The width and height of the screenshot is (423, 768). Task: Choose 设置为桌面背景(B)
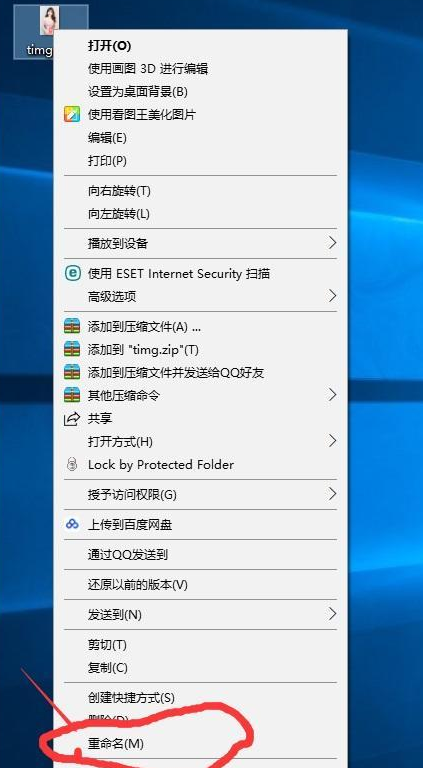pyautogui.click(x=200, y=92)
